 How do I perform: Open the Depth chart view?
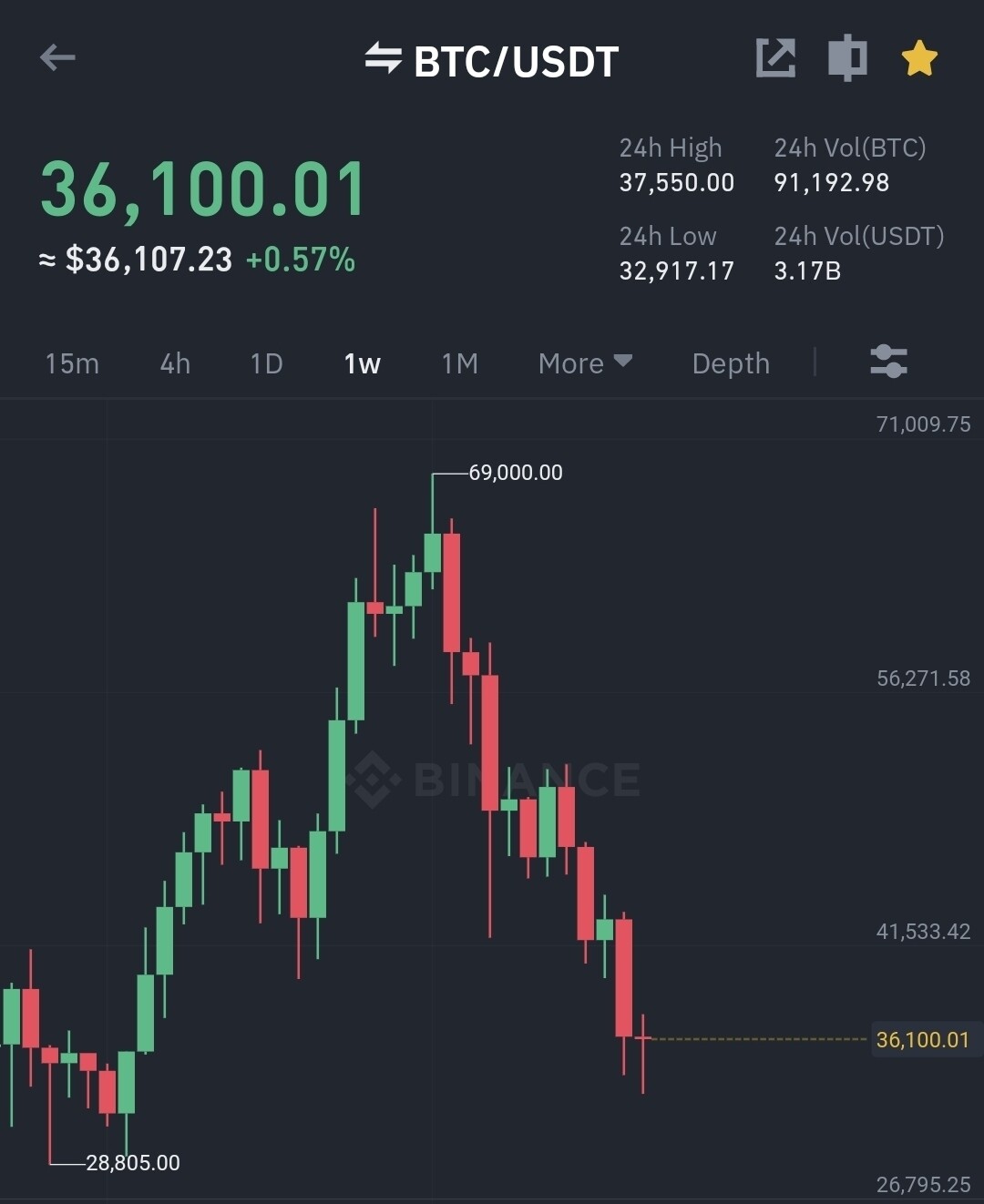tap(731, 363)
